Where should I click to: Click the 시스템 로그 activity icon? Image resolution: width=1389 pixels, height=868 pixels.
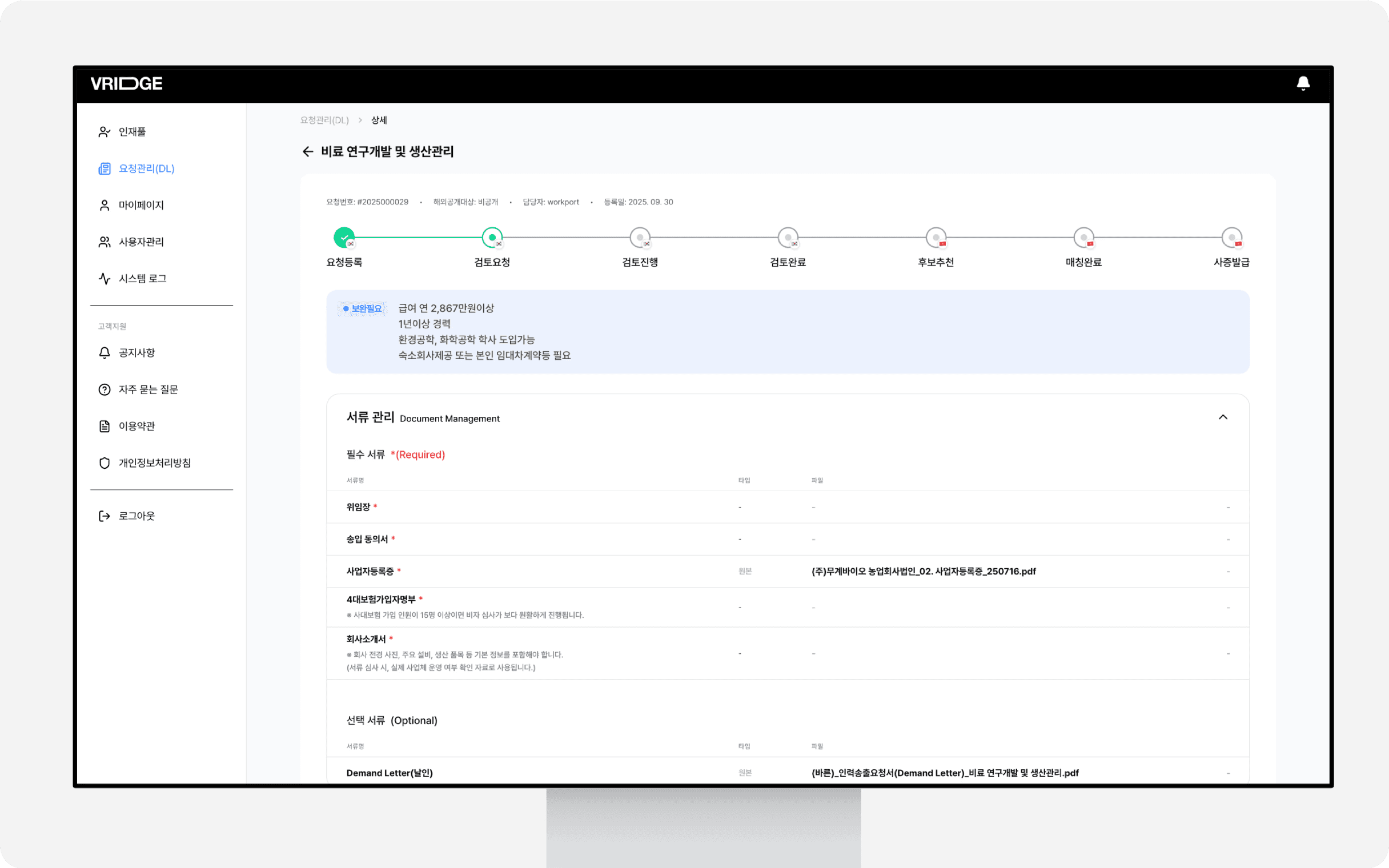pos(104,279)
